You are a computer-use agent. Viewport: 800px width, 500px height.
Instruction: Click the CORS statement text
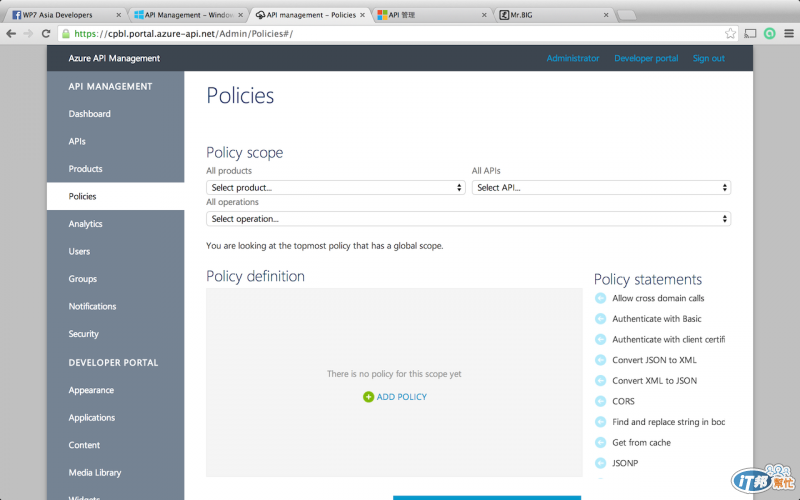click(623, 401)
